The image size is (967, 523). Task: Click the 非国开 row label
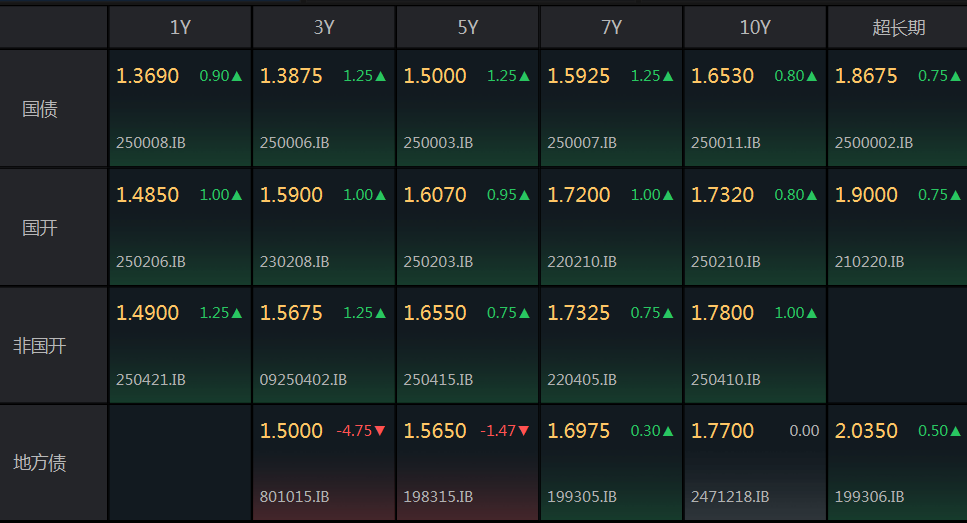click(x=40, y=345)
